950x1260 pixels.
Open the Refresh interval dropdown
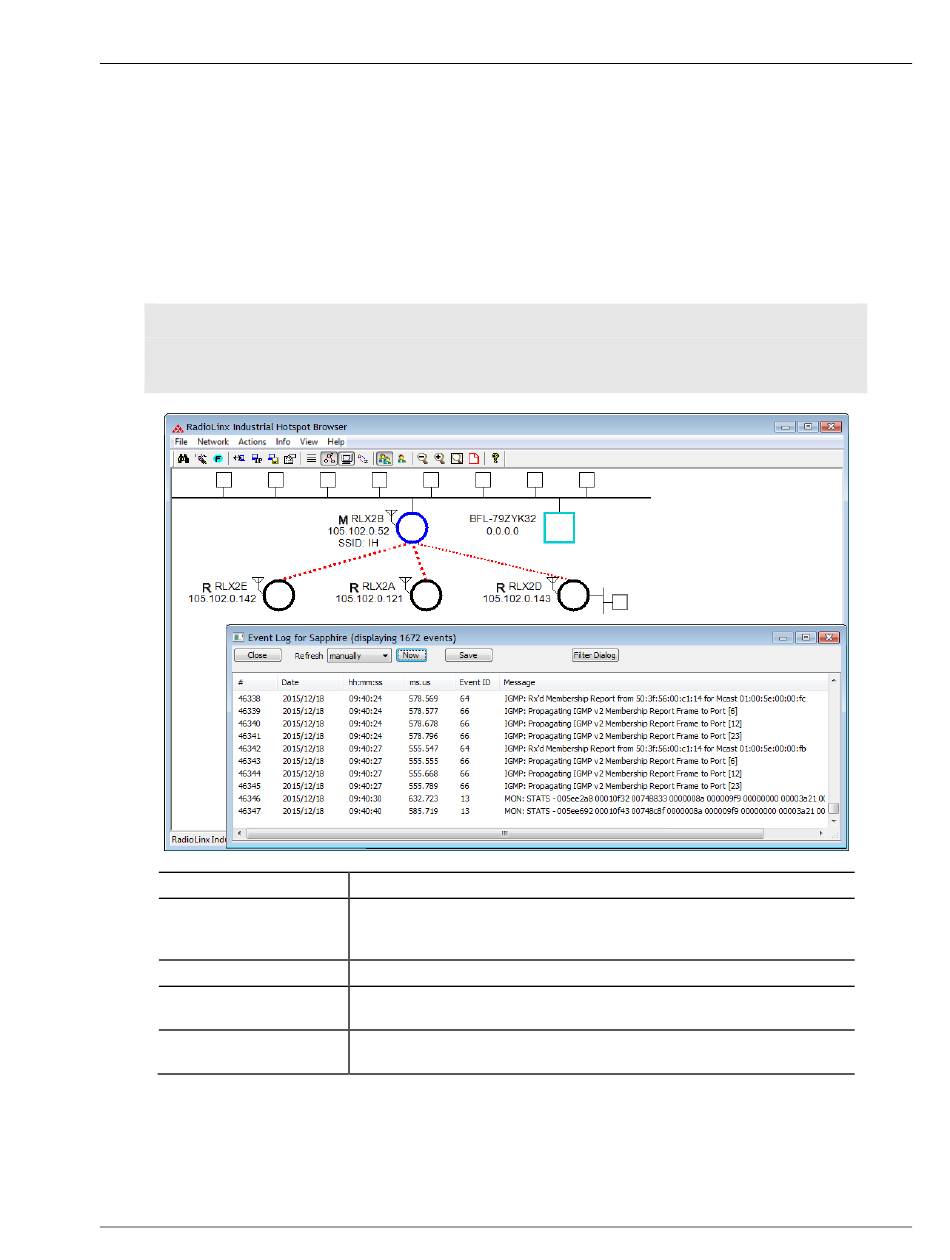358,656
